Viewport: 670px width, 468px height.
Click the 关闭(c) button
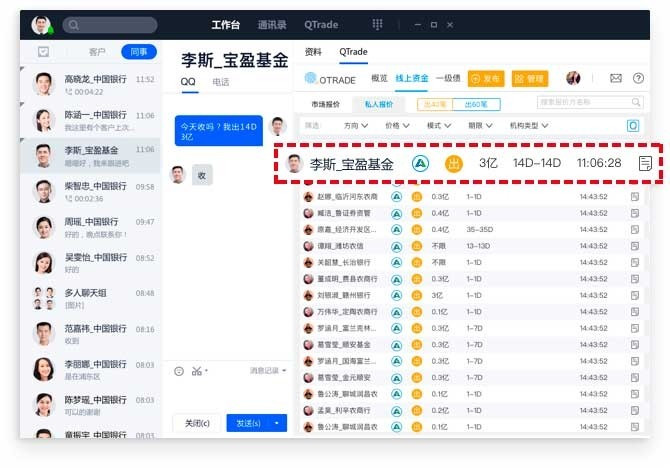[x=196, y=423]
